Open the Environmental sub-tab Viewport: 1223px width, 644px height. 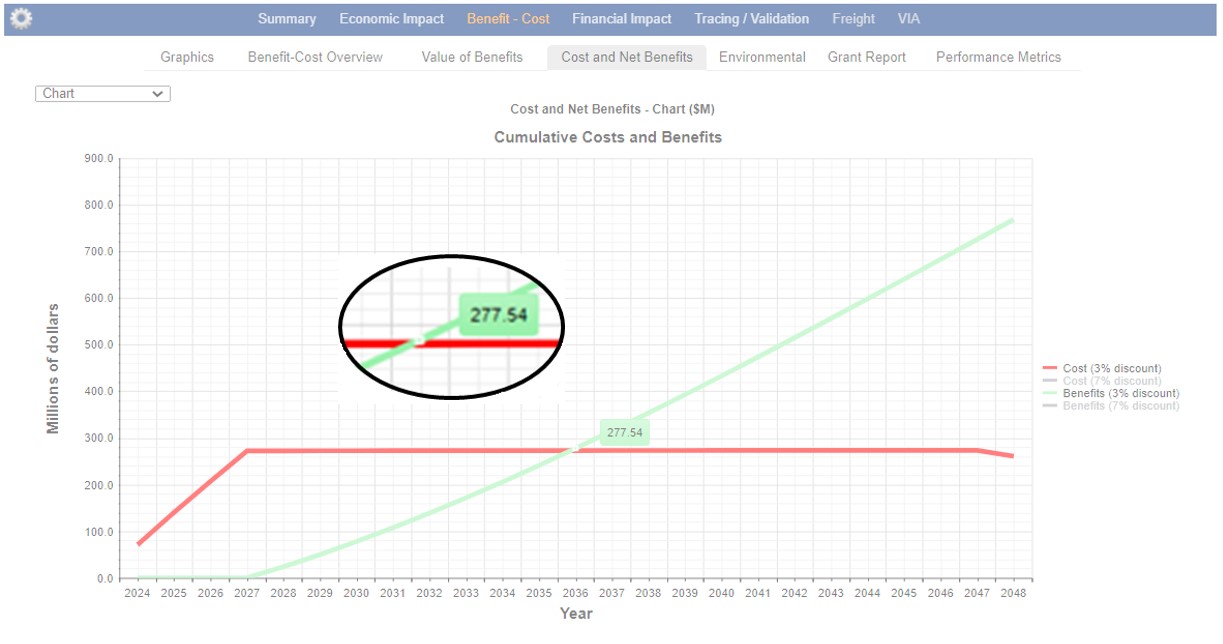coord(762,57)
